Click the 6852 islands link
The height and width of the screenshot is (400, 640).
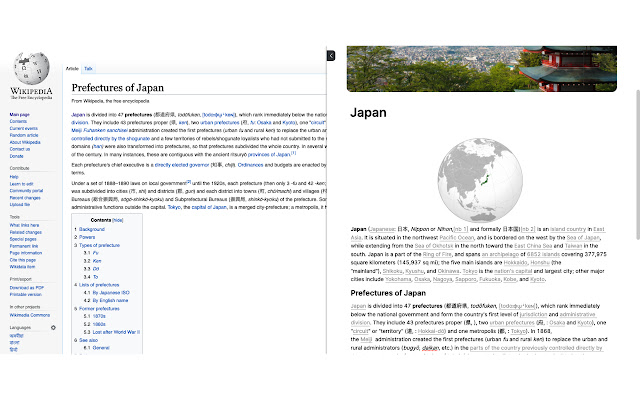(543, 254)
